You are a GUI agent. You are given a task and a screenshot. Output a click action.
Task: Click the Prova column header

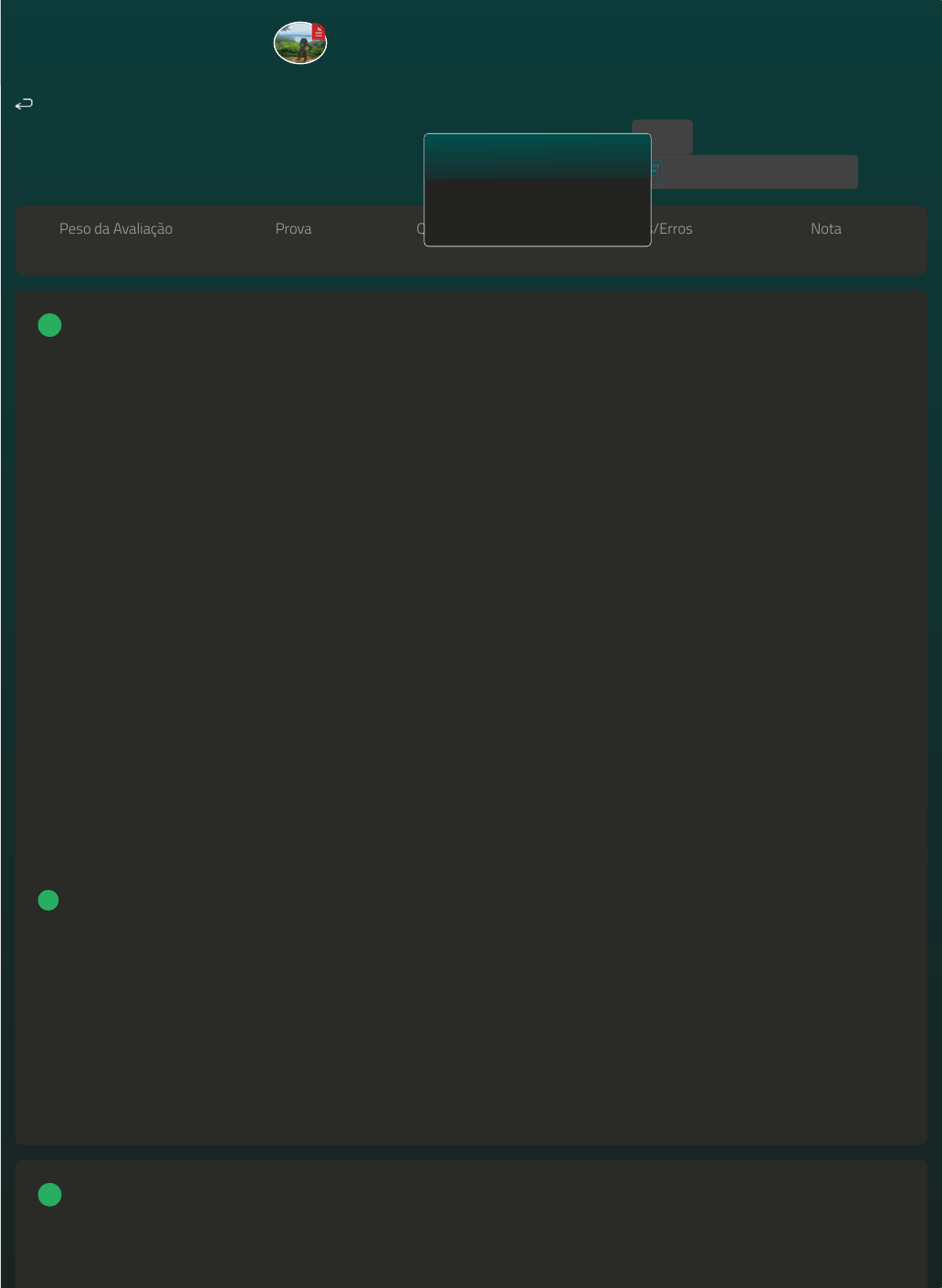pos(293,229)
